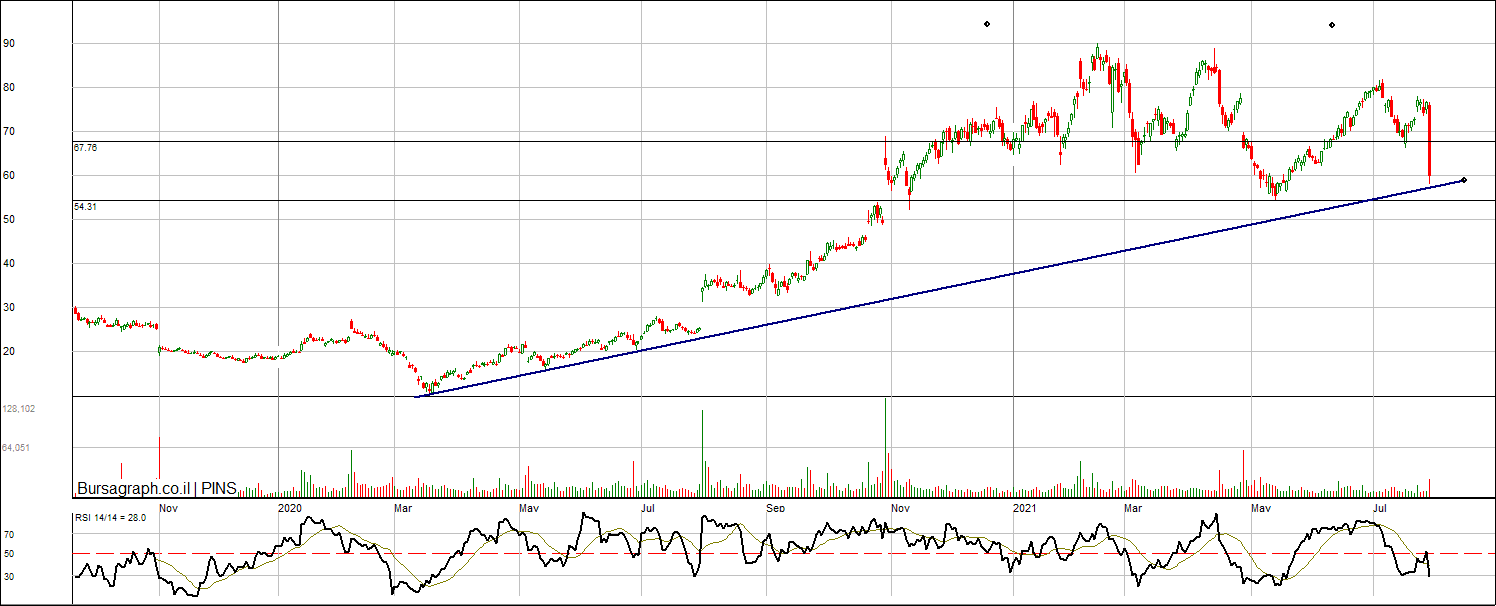Viewport: 1496px width, 606px height.
Task: Click the 64,051 volume axis label
Action: tap(16, 448)
